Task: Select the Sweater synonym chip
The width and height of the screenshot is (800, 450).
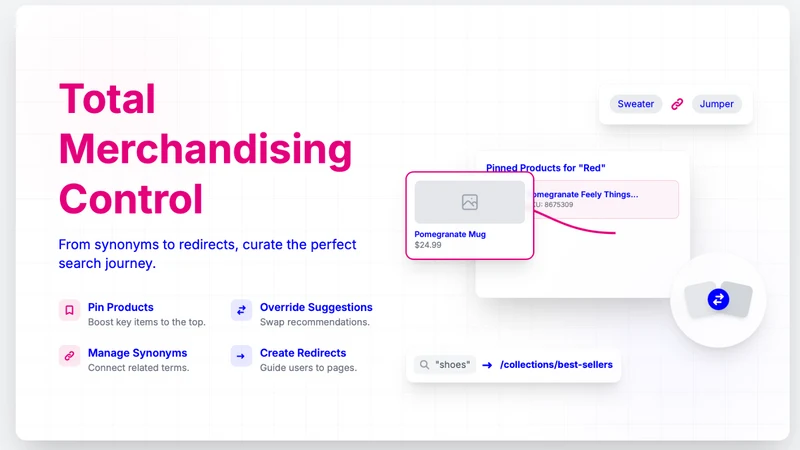Action: coord(636,104)
